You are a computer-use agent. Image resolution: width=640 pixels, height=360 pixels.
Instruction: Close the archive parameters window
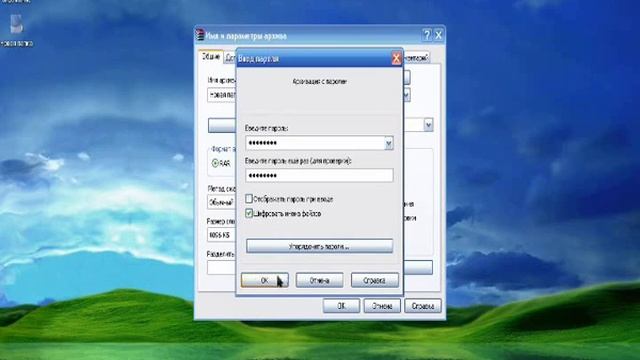(438, 35)
